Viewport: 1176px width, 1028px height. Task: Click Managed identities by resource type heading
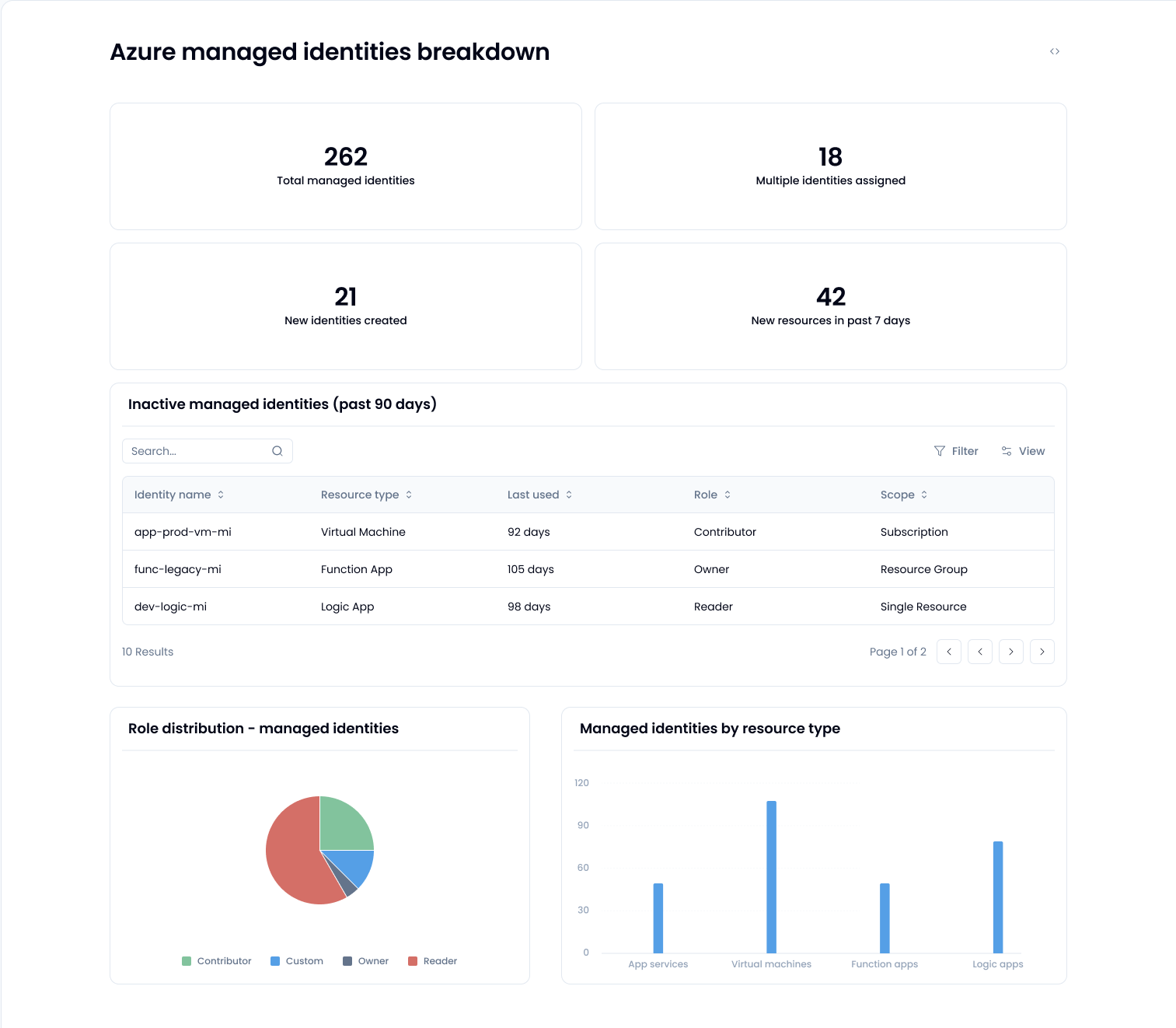pos(710,729)
